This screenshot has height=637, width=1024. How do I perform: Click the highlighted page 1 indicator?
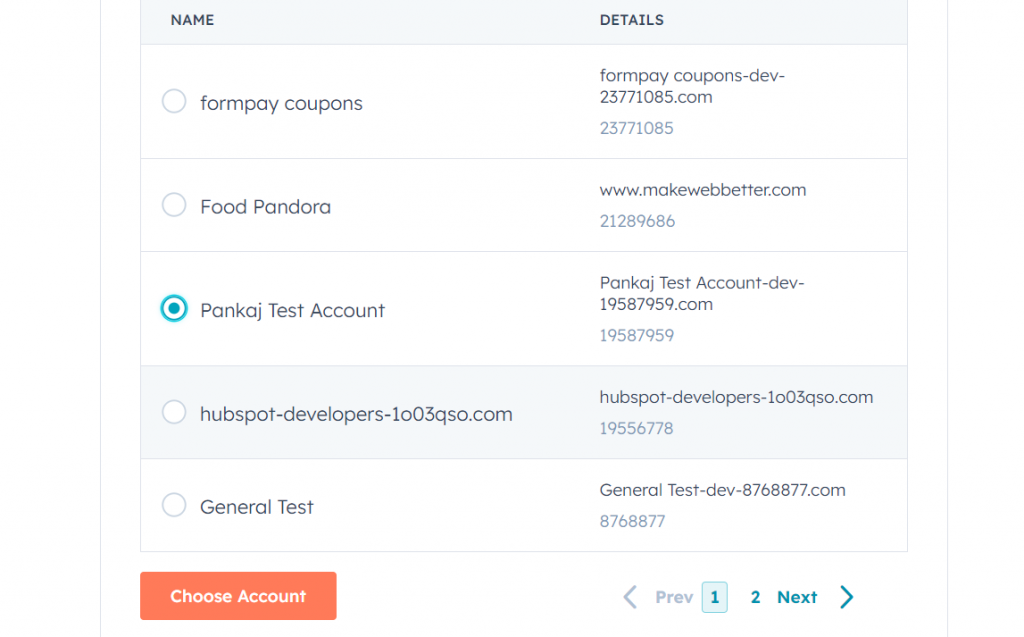[714, 597]
